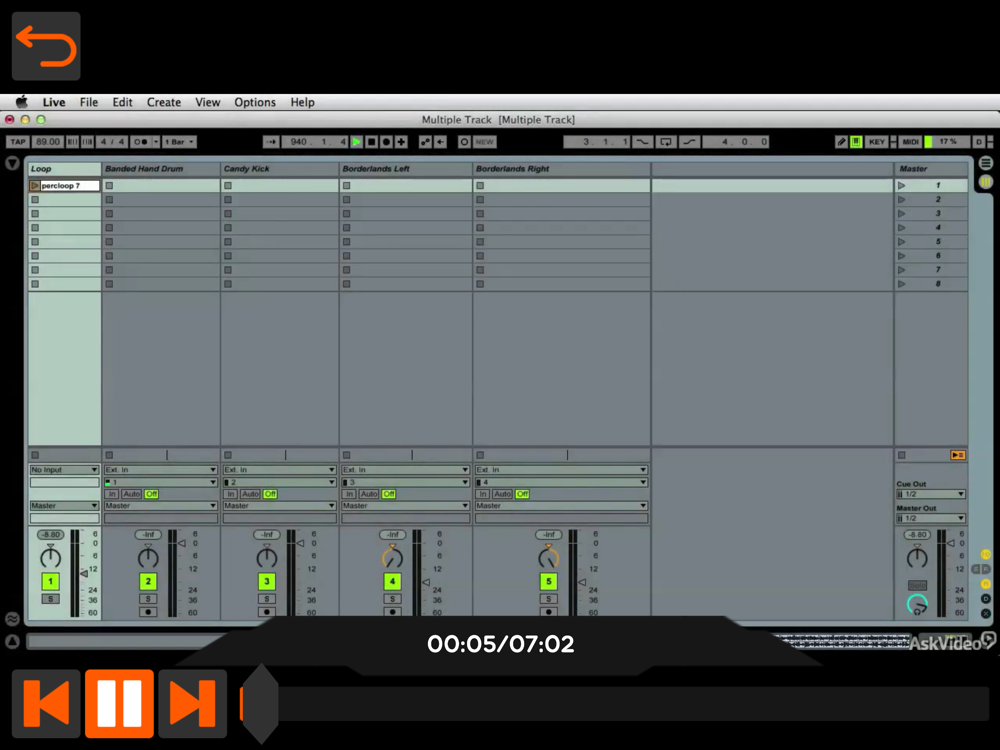Click the green transport Play button

tap(357, 142)
